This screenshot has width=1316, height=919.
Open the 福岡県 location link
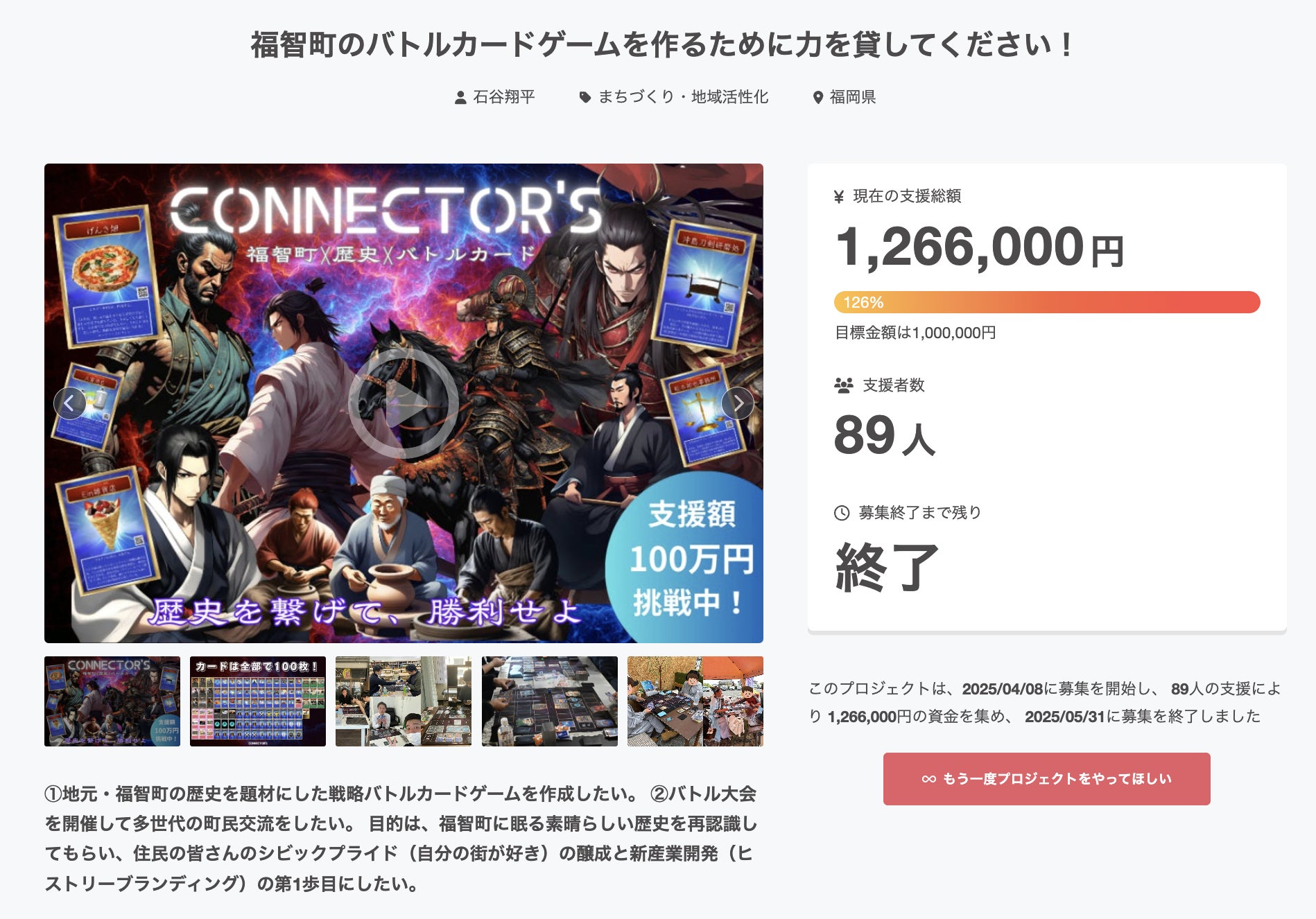[x=853, y=97]
